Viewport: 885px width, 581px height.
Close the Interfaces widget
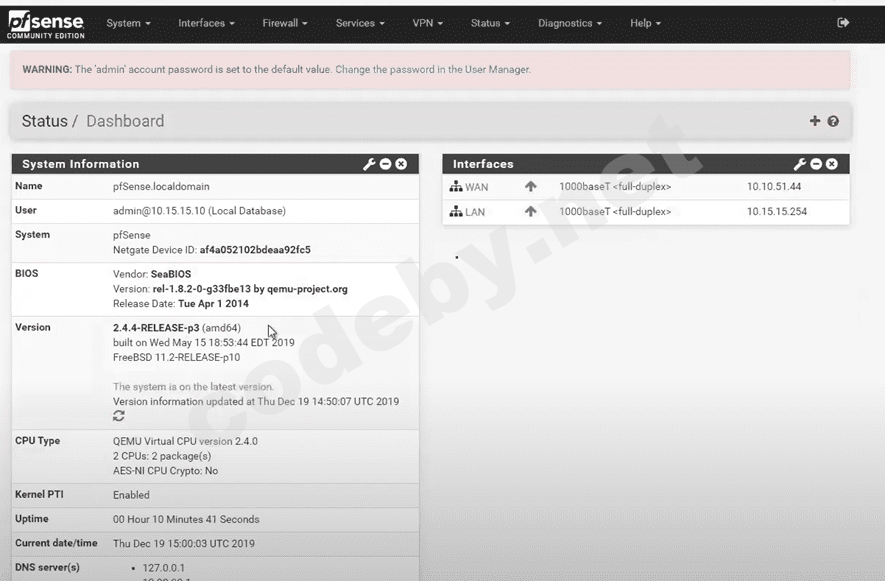[x=832, y=164]
